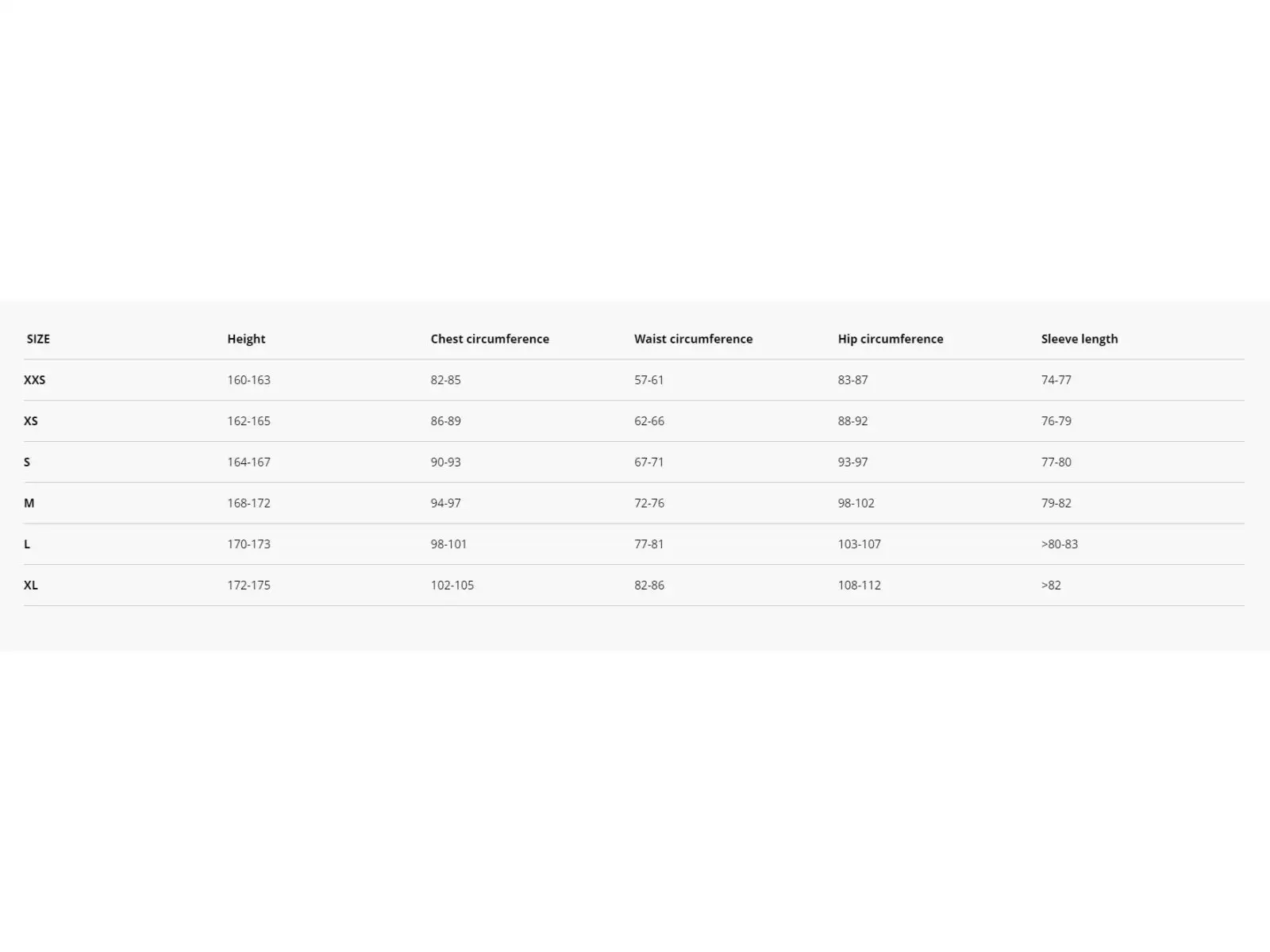Click the Sleeve length header
Image resolution: width=1270 pixels, height=952 pixels.
(x=1079, y=339)
